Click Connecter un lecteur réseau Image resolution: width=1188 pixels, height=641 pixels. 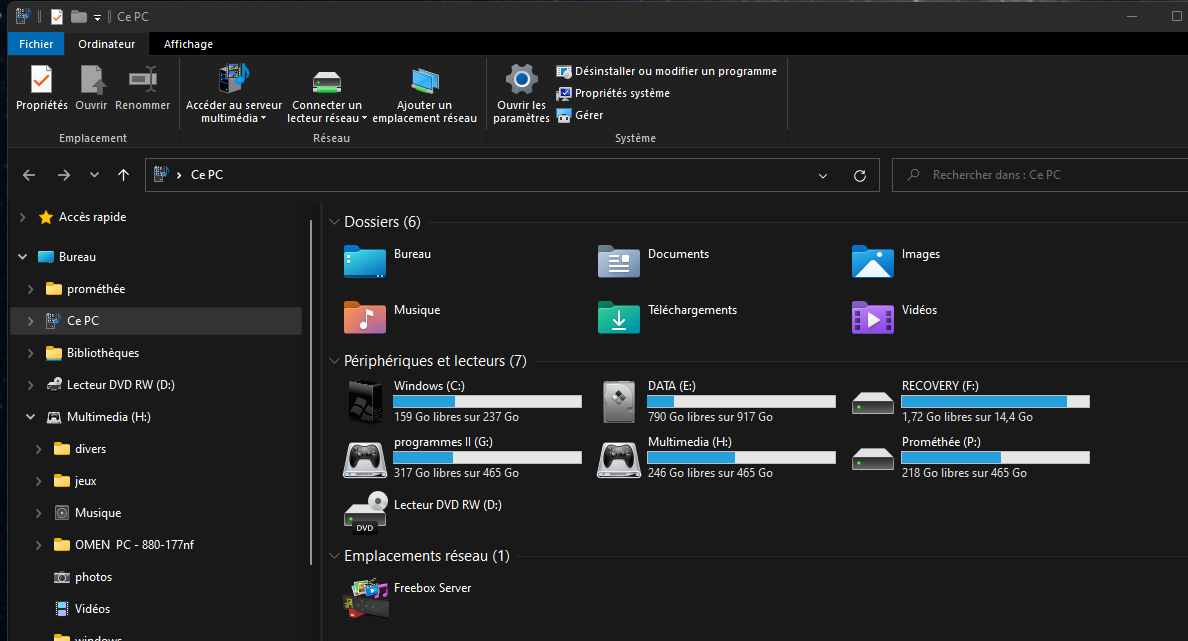pyautogui.click(x=327, y=90)
